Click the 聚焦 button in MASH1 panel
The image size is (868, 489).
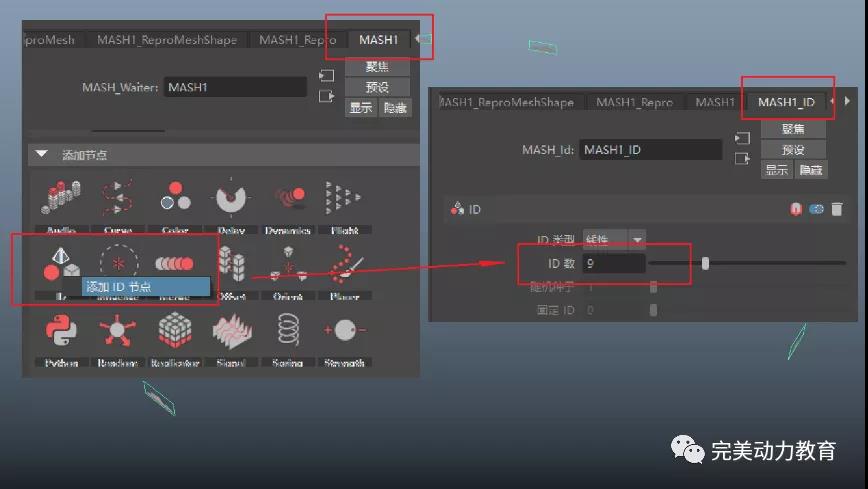(377, 67)
